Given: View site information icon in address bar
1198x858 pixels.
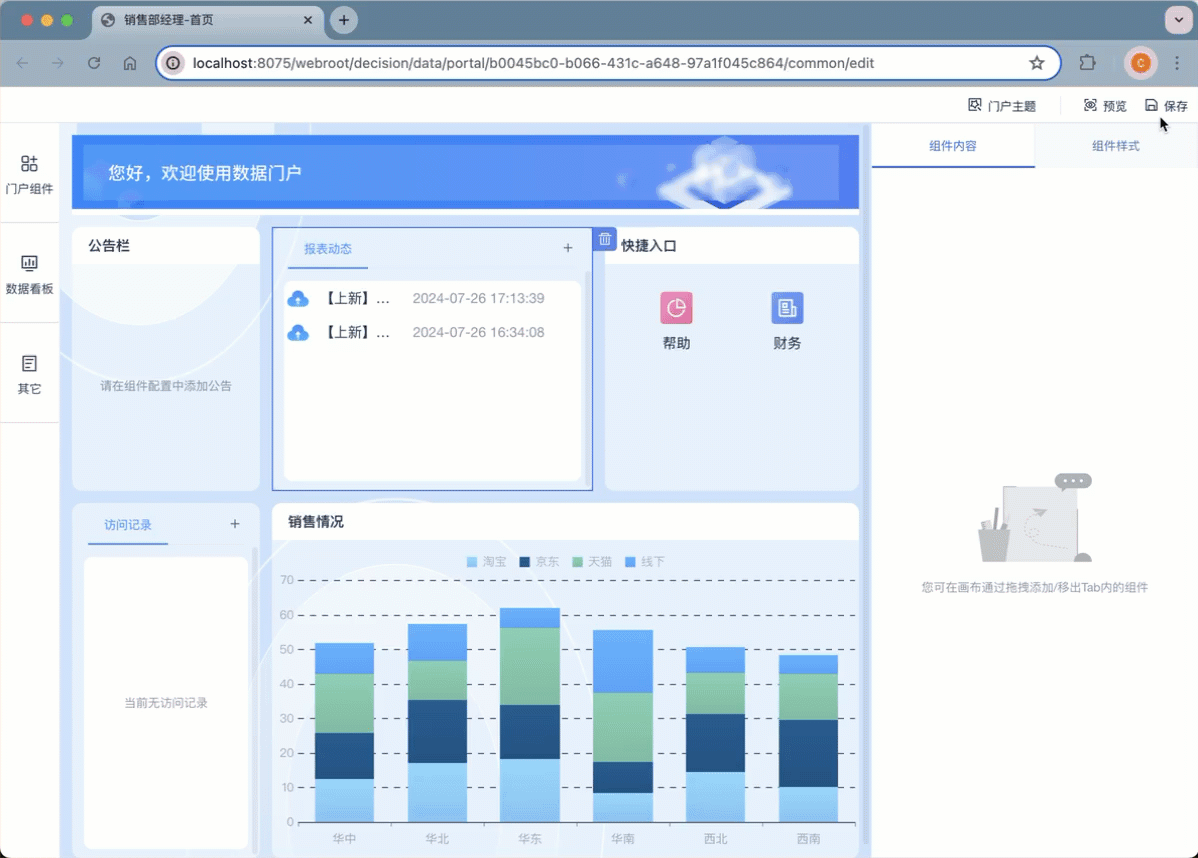Looking at the screenshot, I should 173,63.
